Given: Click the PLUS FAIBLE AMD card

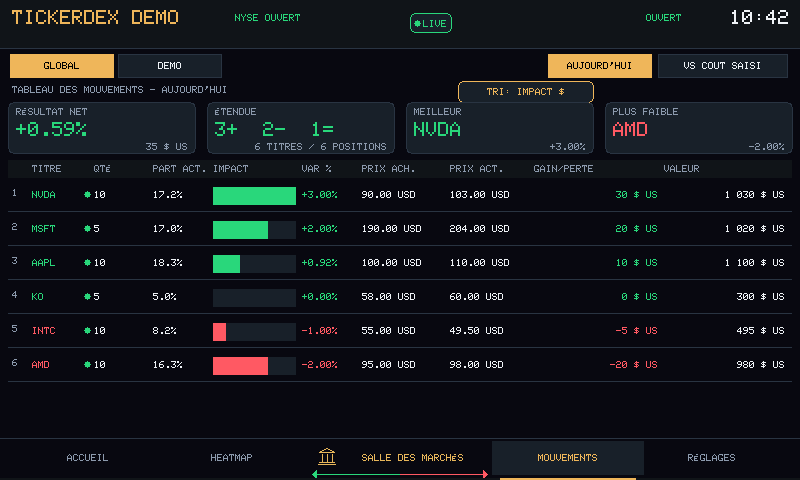Looking at the screenshot, I should click(x=699, y=128).
